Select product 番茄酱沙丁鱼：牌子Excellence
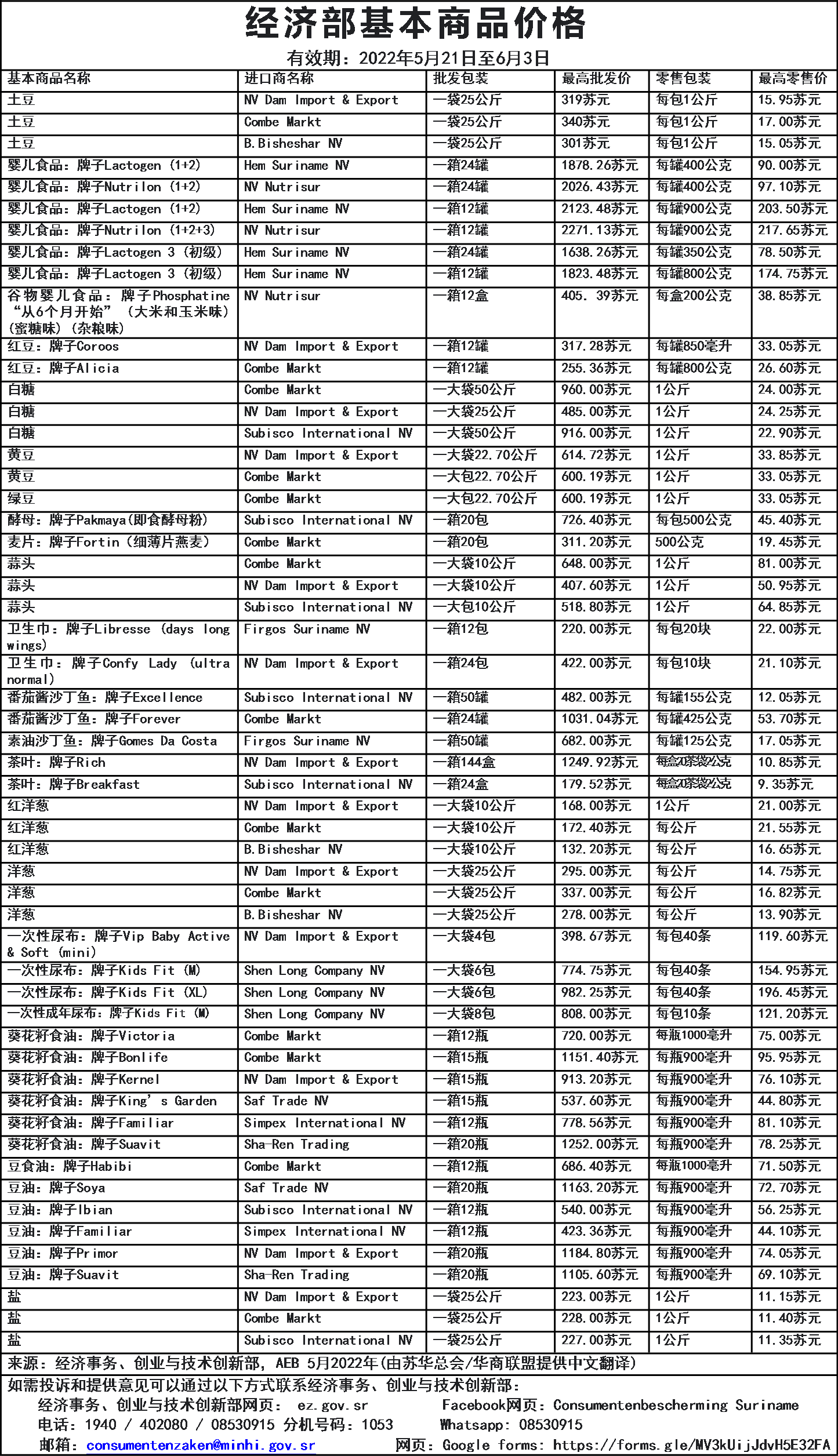 coord(105,697)
